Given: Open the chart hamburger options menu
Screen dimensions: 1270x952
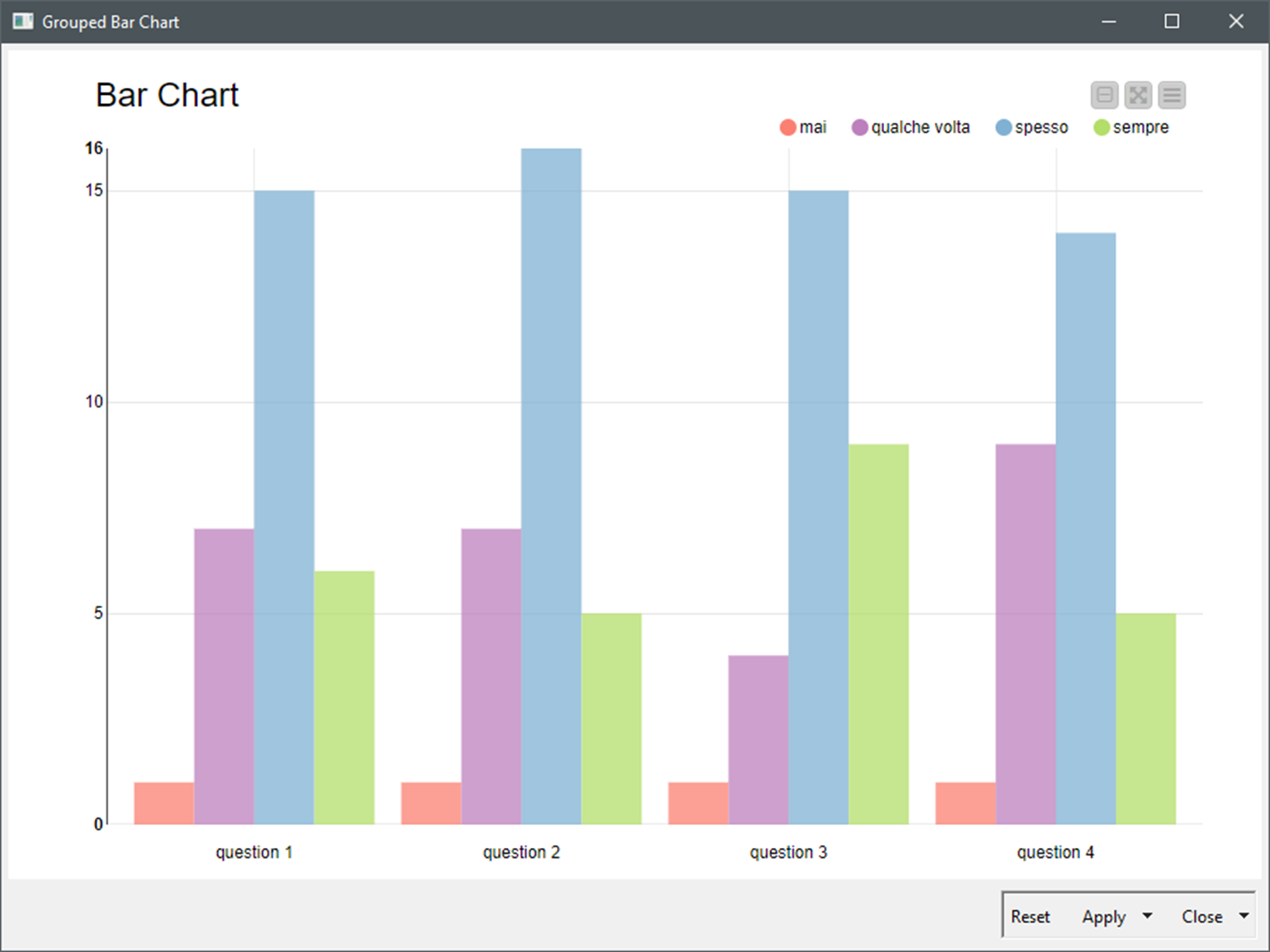Looking at the screenshot, I should click(1171, 95).
